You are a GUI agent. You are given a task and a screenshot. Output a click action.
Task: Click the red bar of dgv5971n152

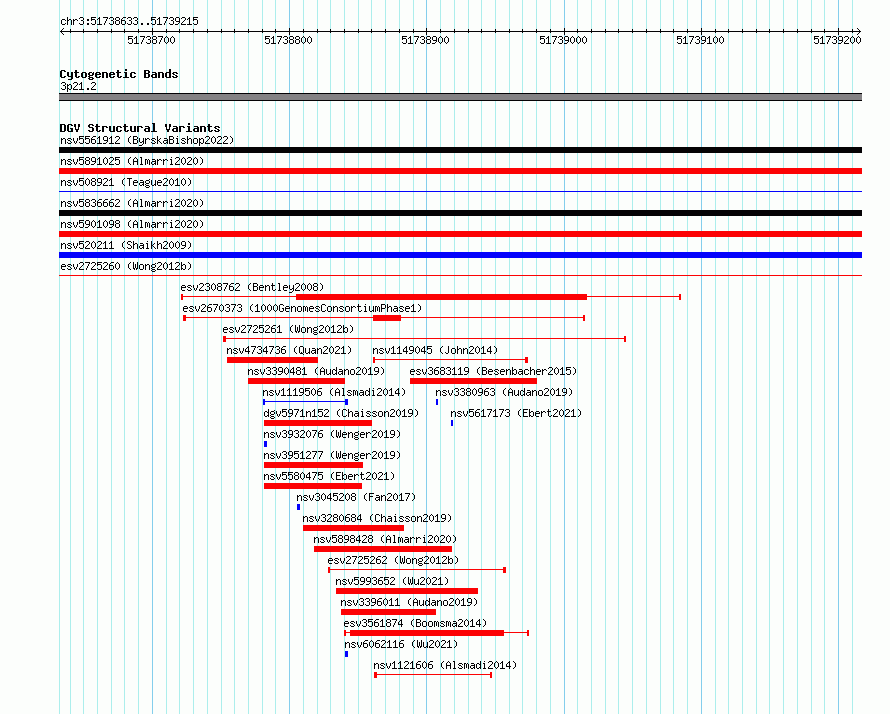[318, 423]
